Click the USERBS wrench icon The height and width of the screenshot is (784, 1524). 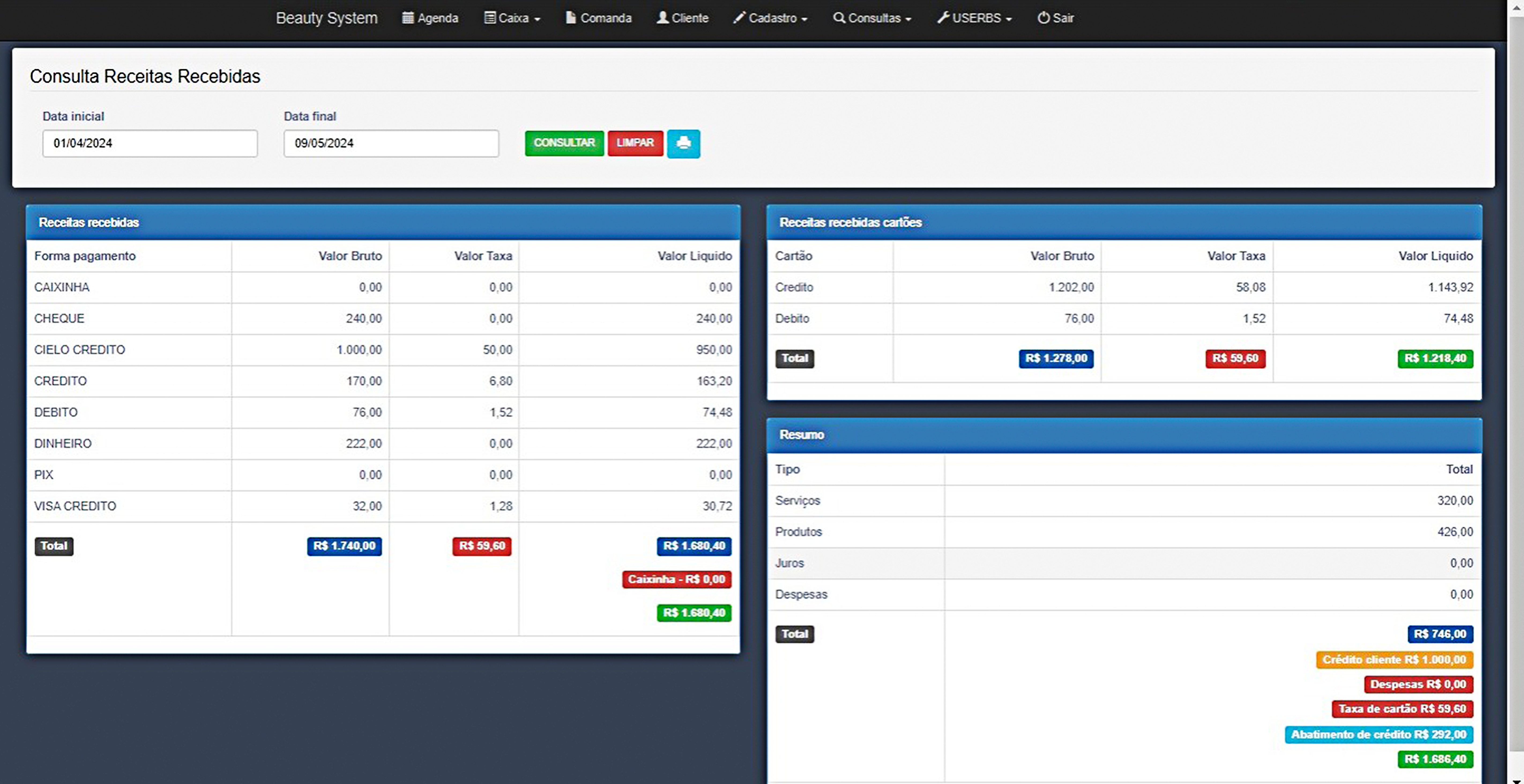[x=943, y=18]
